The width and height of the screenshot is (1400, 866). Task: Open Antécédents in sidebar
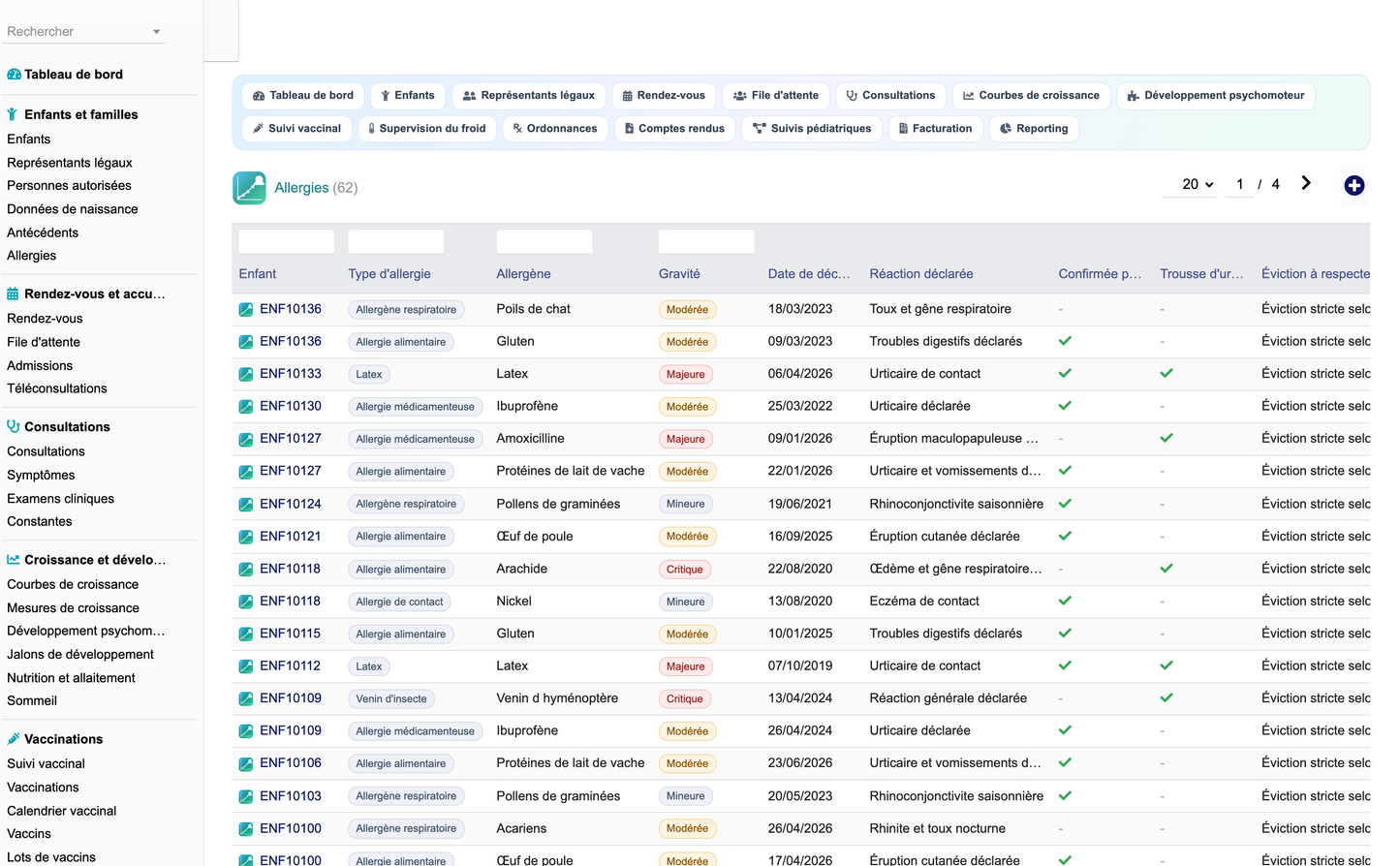(43, 232)
